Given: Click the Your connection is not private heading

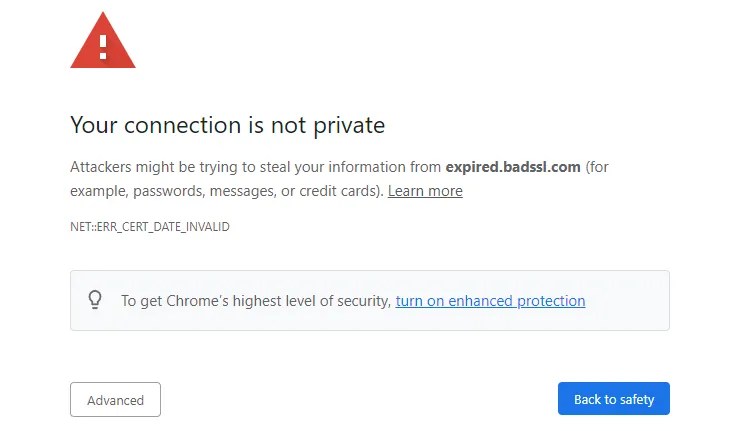Looking at the screenshot, I should [x=227, y=125].
